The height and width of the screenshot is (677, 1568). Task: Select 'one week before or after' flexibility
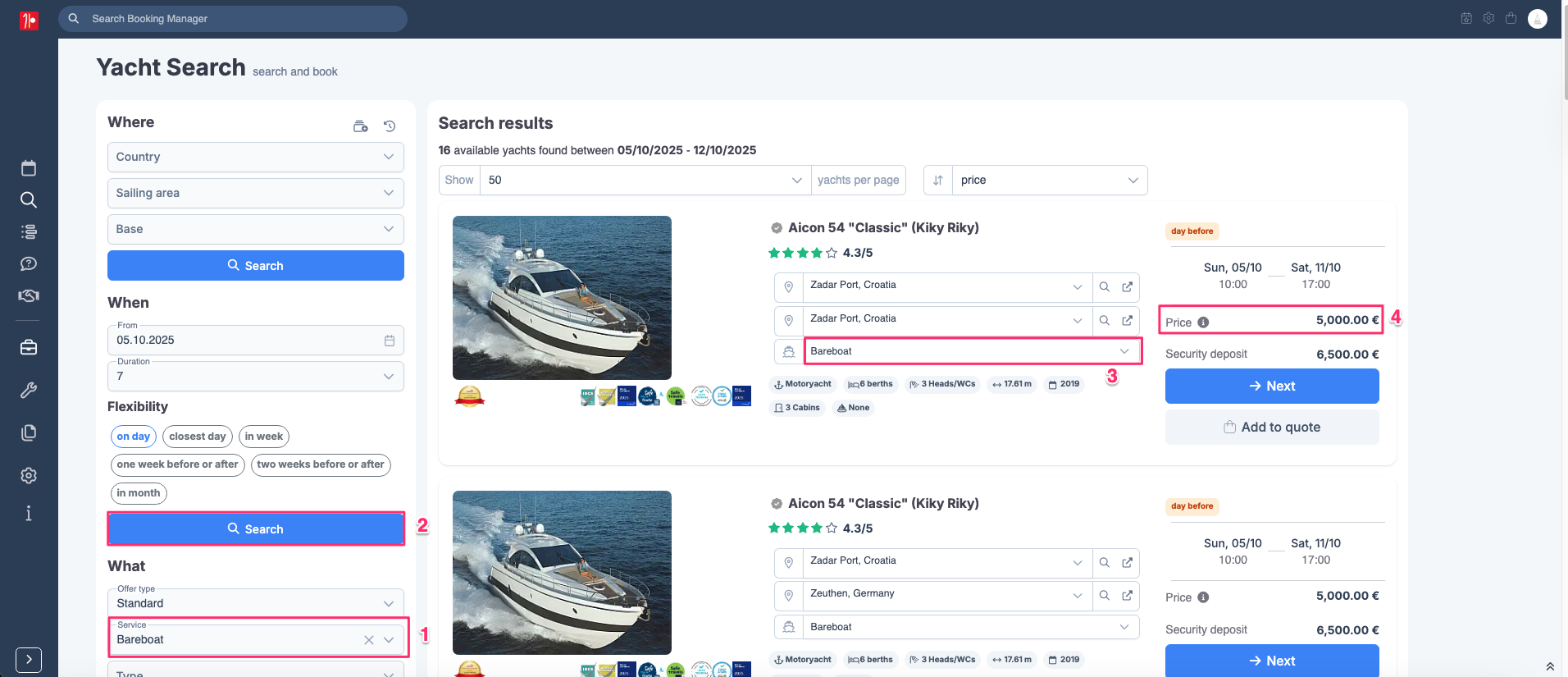click(178, 464)
